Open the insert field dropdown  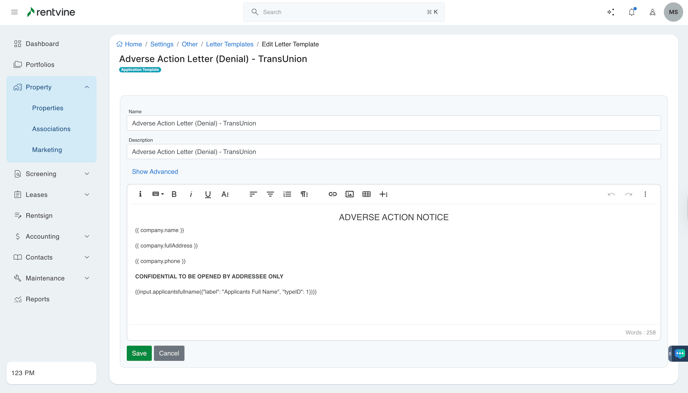pos(158,194)
